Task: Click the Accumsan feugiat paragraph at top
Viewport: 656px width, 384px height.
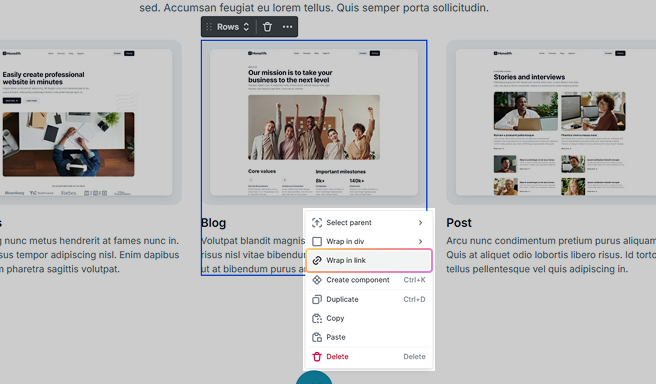Action: (x=314, y=8)
